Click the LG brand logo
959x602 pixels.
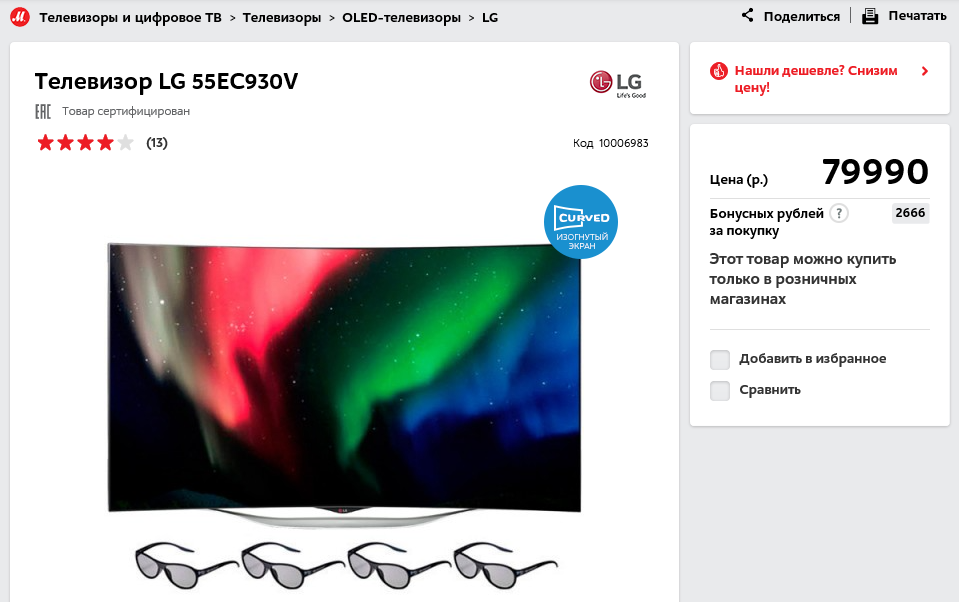(x=618, y=84)
